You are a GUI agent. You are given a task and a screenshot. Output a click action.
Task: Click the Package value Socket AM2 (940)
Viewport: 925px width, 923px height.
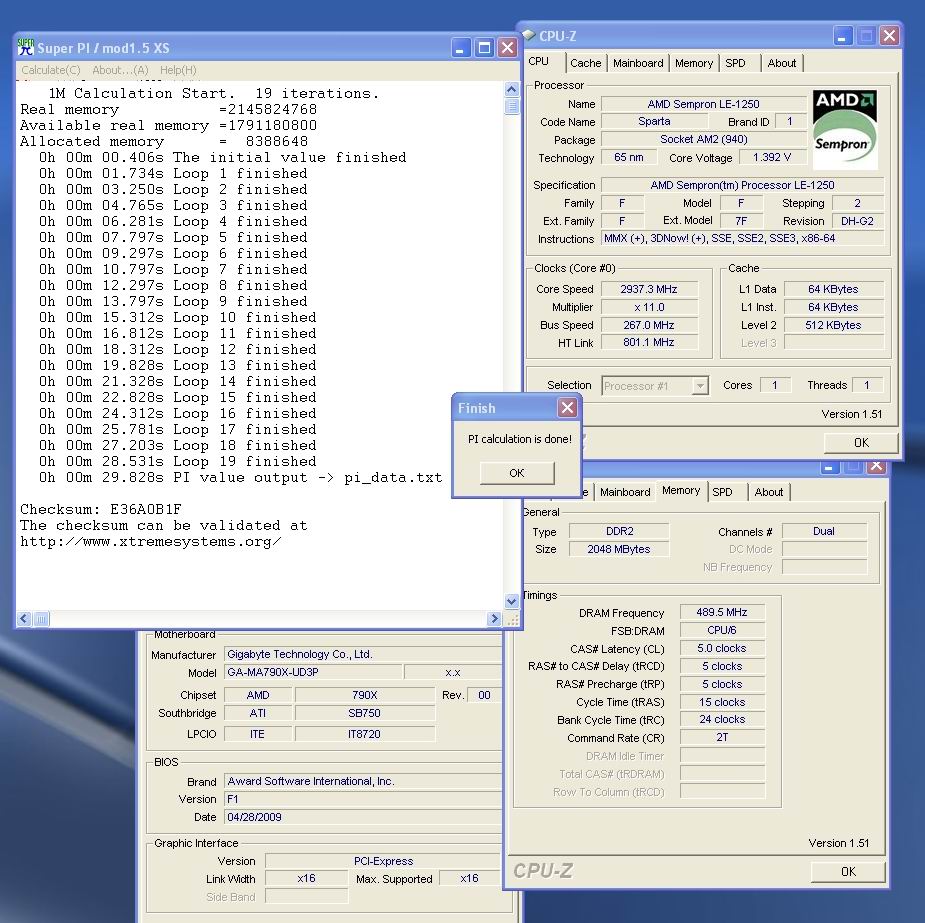703,139
